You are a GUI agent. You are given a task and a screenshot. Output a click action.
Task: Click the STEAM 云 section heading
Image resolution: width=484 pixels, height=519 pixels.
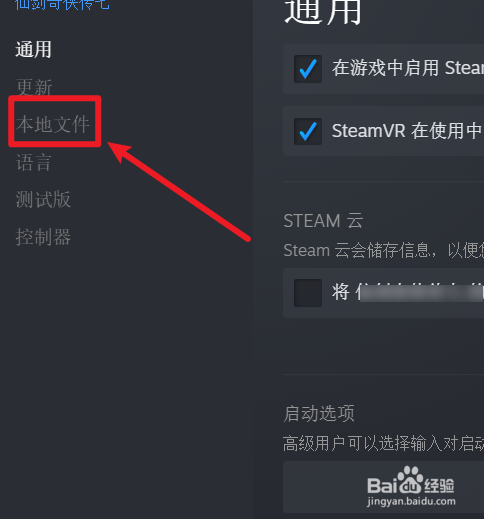323,221
